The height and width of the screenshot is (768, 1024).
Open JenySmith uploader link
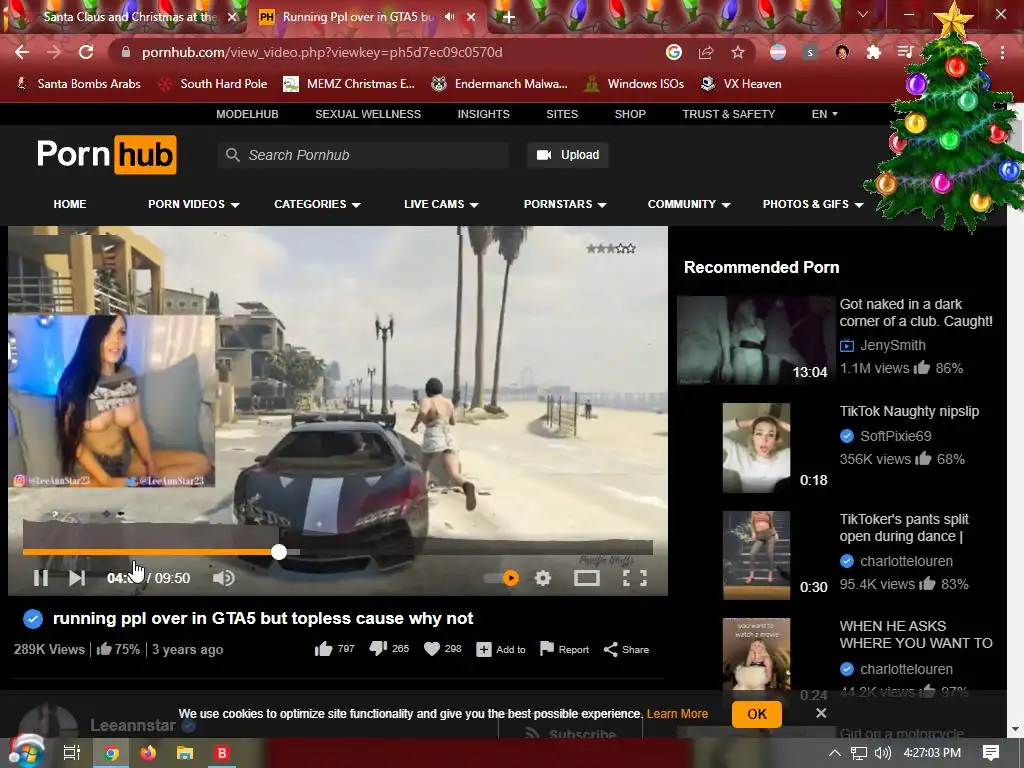(x=892, y=345)
